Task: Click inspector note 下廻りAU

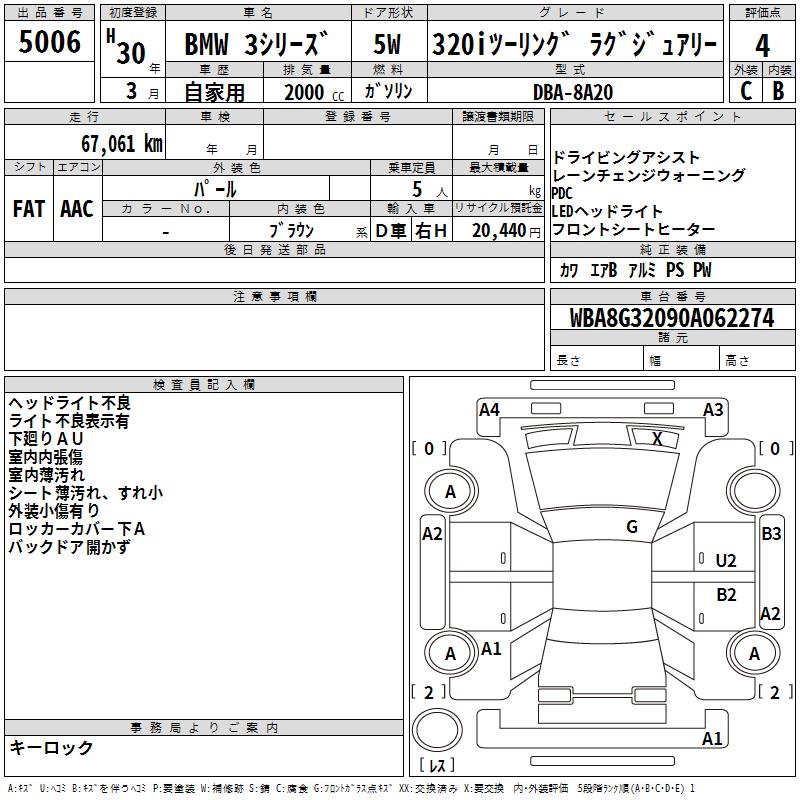Action: (46, 439)
